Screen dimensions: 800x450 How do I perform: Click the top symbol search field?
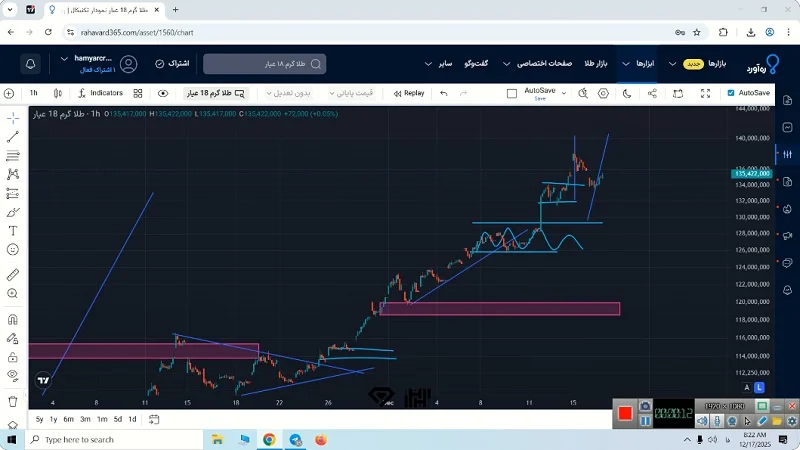click(x=265, y=64)
